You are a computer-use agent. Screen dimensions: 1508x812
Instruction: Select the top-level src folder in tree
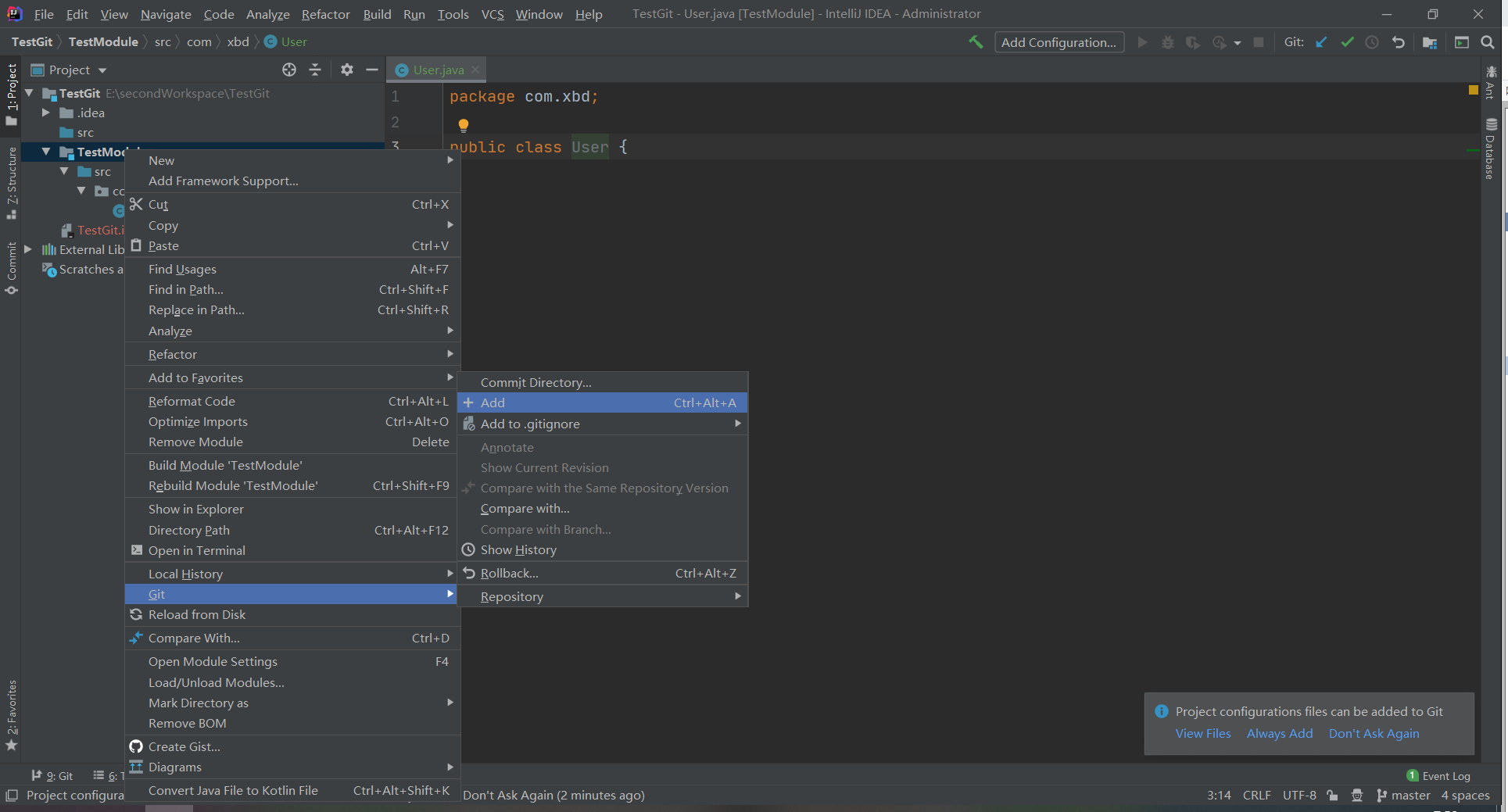[x=85, y=132]
